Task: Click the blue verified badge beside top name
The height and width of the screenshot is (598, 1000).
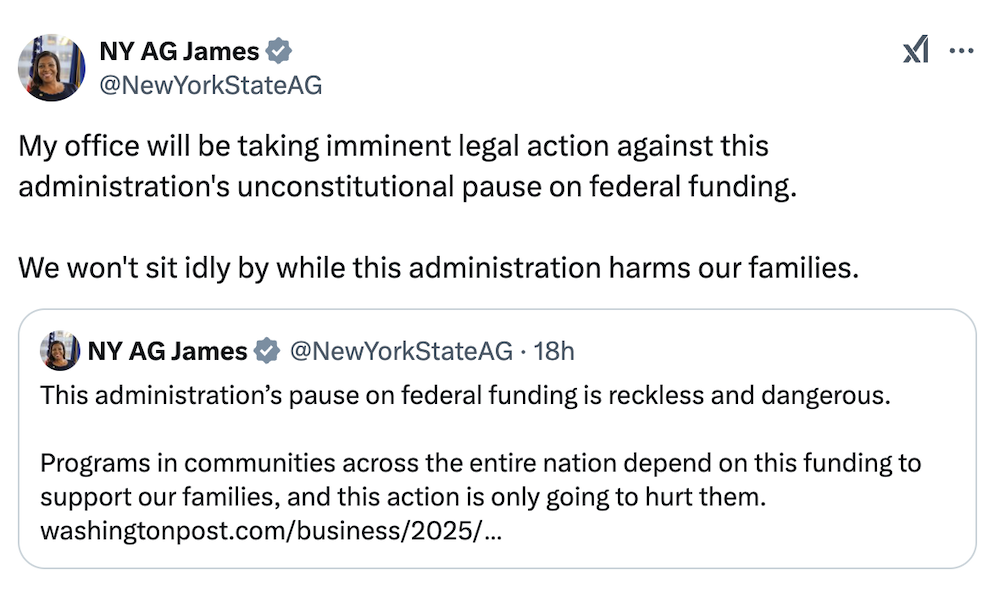Action: 280,51
